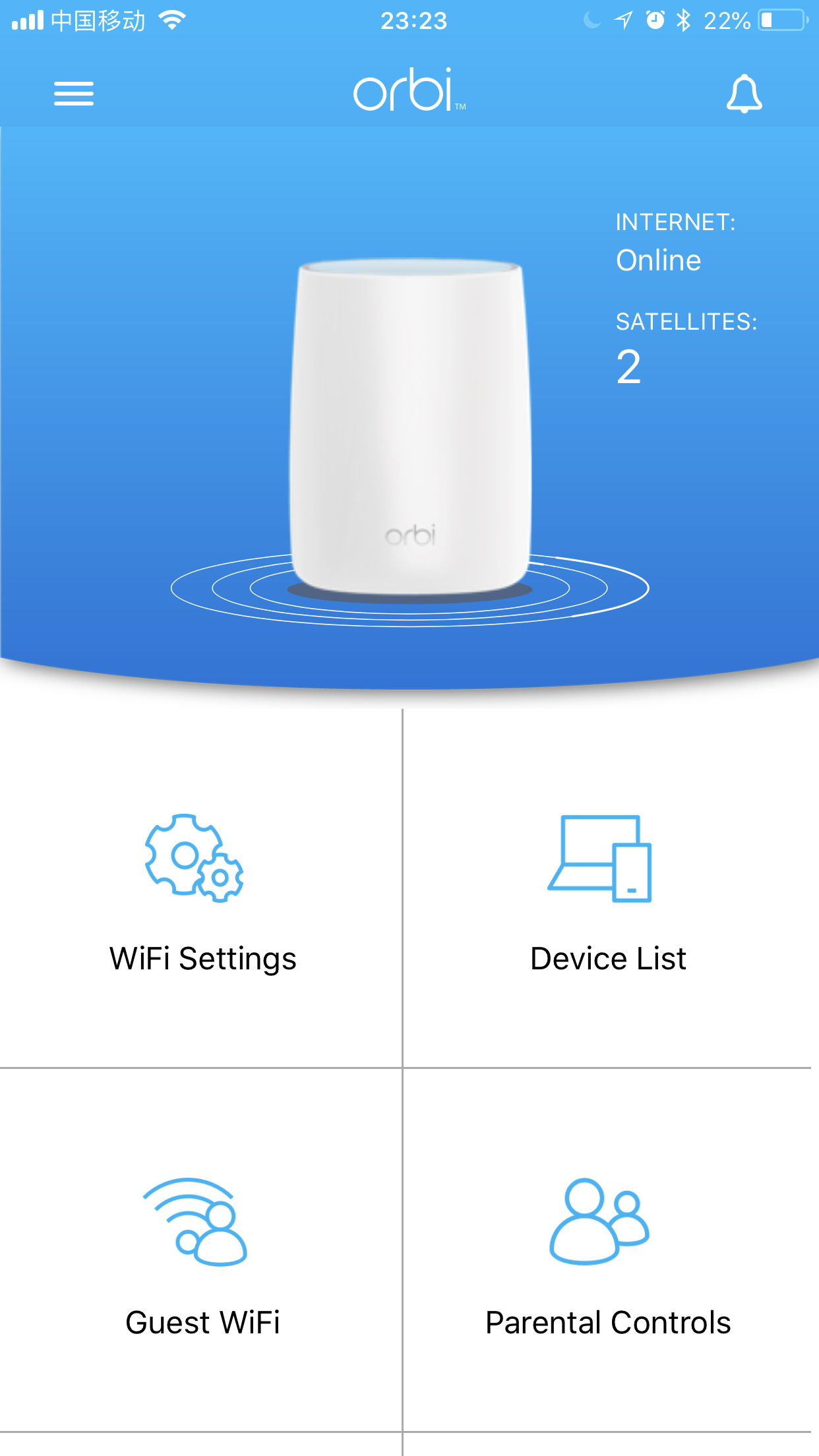Tap the Internet Online status
Screen dimensions: 819x1456
658,260
